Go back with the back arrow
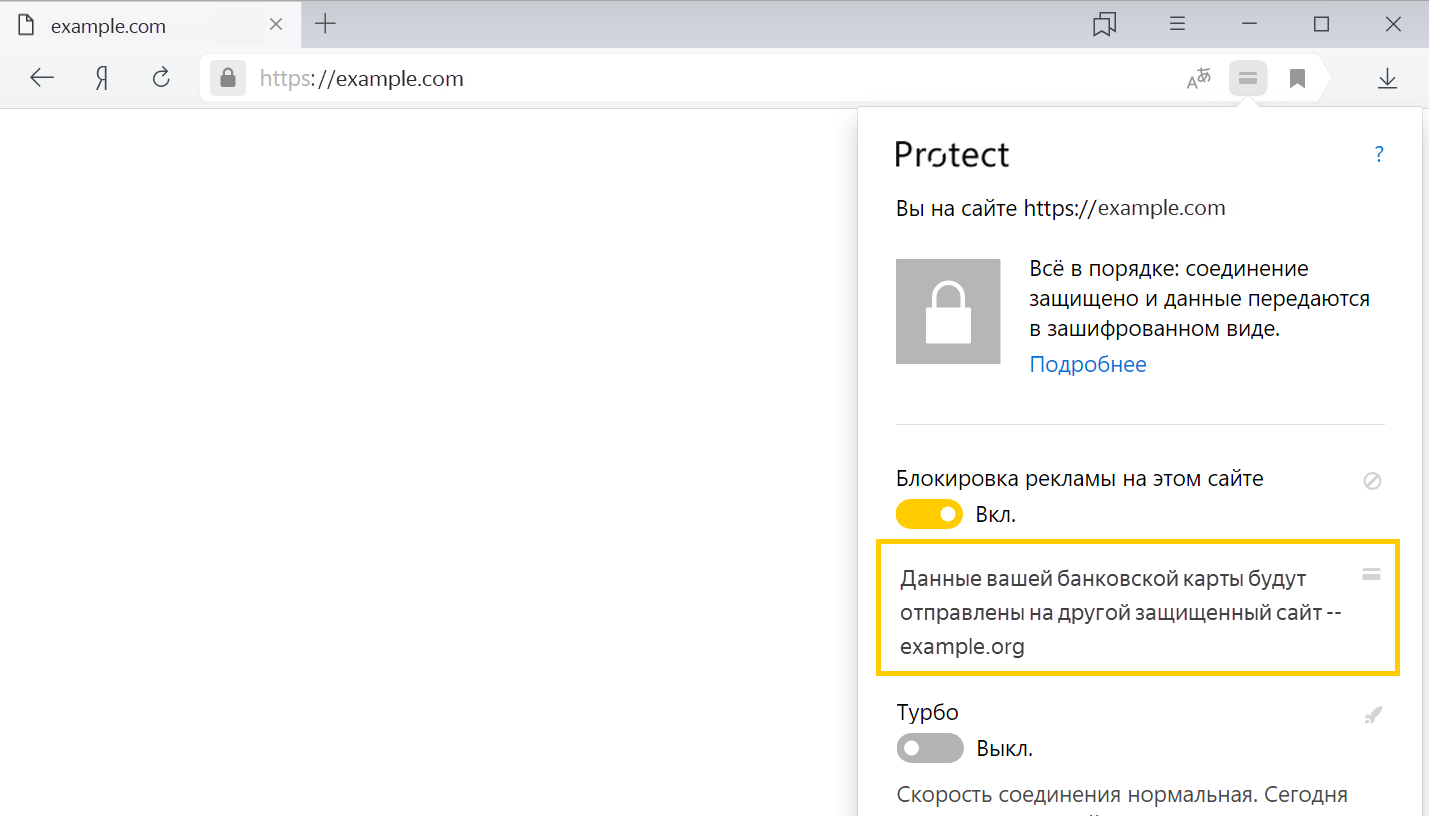The width and height of the screenshot is (1429, 816). pos(42,78)
